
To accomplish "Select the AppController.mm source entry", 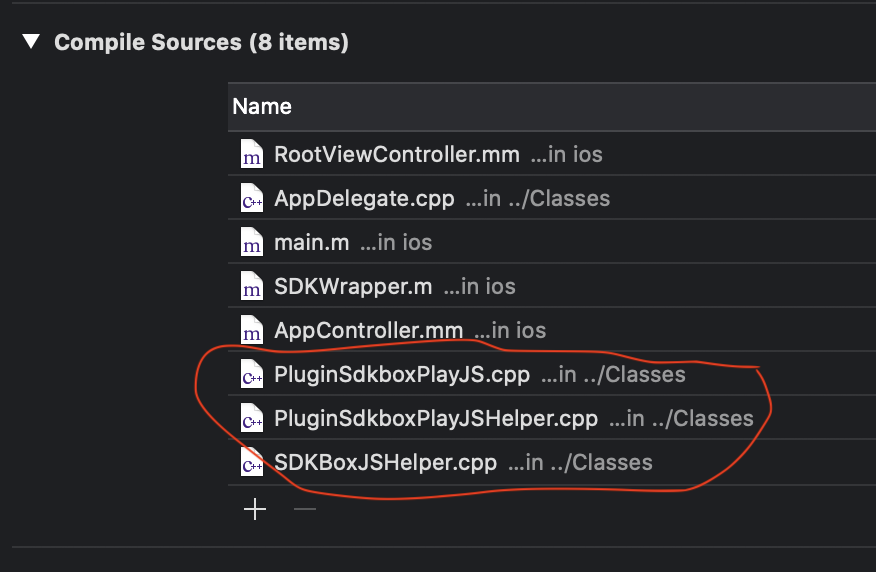I will point(368,331).
